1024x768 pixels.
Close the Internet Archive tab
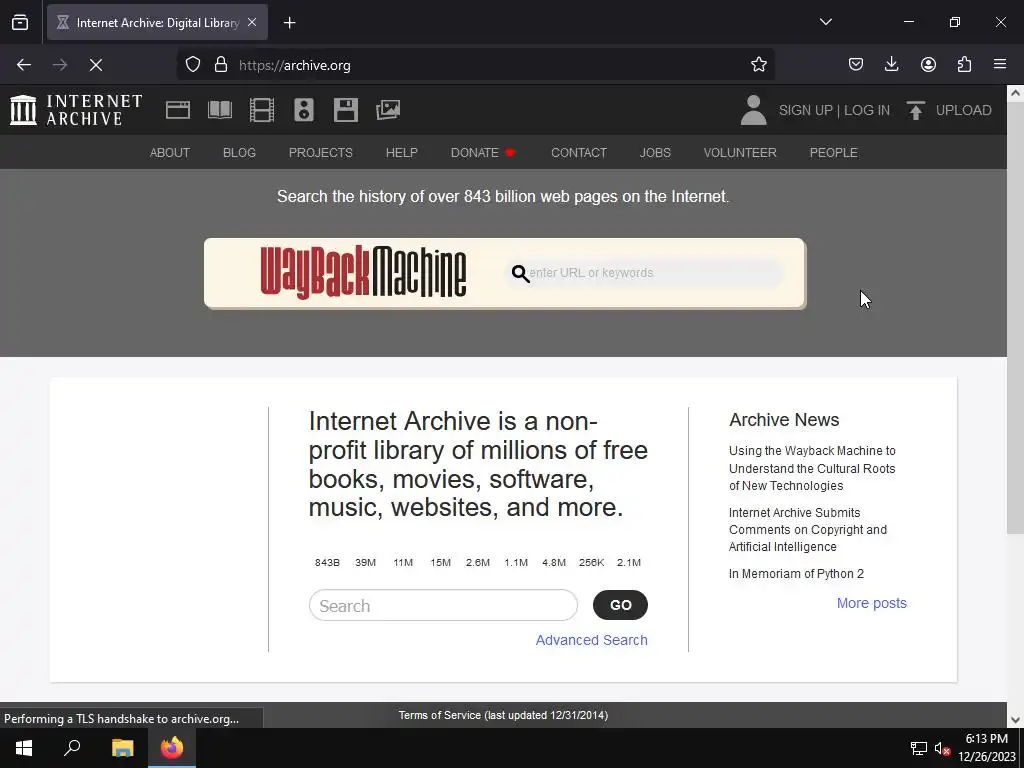tap(252, 22)
